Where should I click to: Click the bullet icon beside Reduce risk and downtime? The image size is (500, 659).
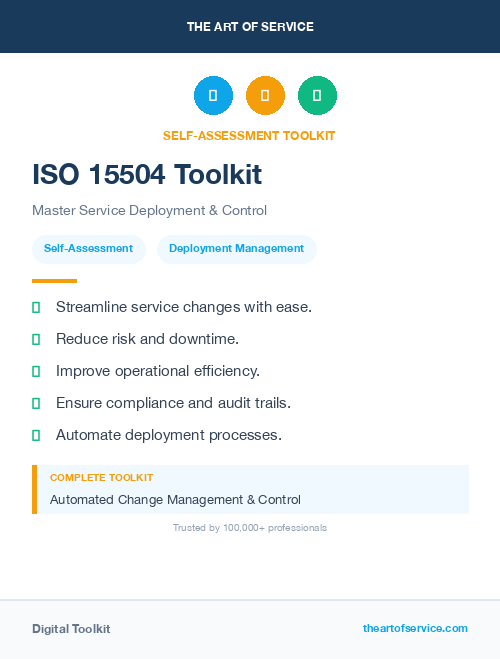(36, 340)
